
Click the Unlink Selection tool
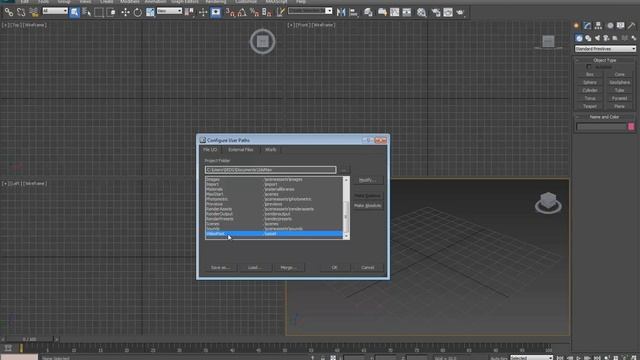pos(21,12)
